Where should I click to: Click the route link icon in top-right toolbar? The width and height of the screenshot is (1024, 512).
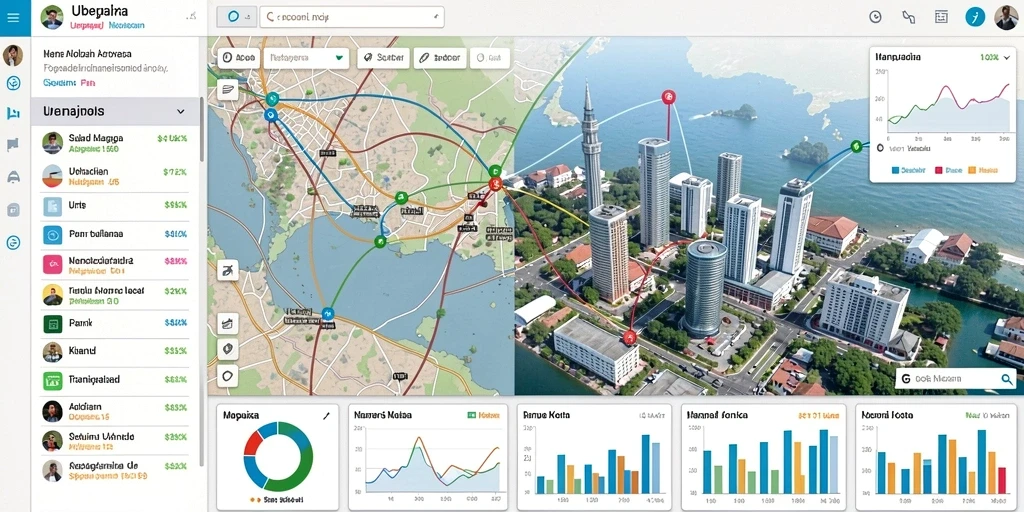pos(908,18)
